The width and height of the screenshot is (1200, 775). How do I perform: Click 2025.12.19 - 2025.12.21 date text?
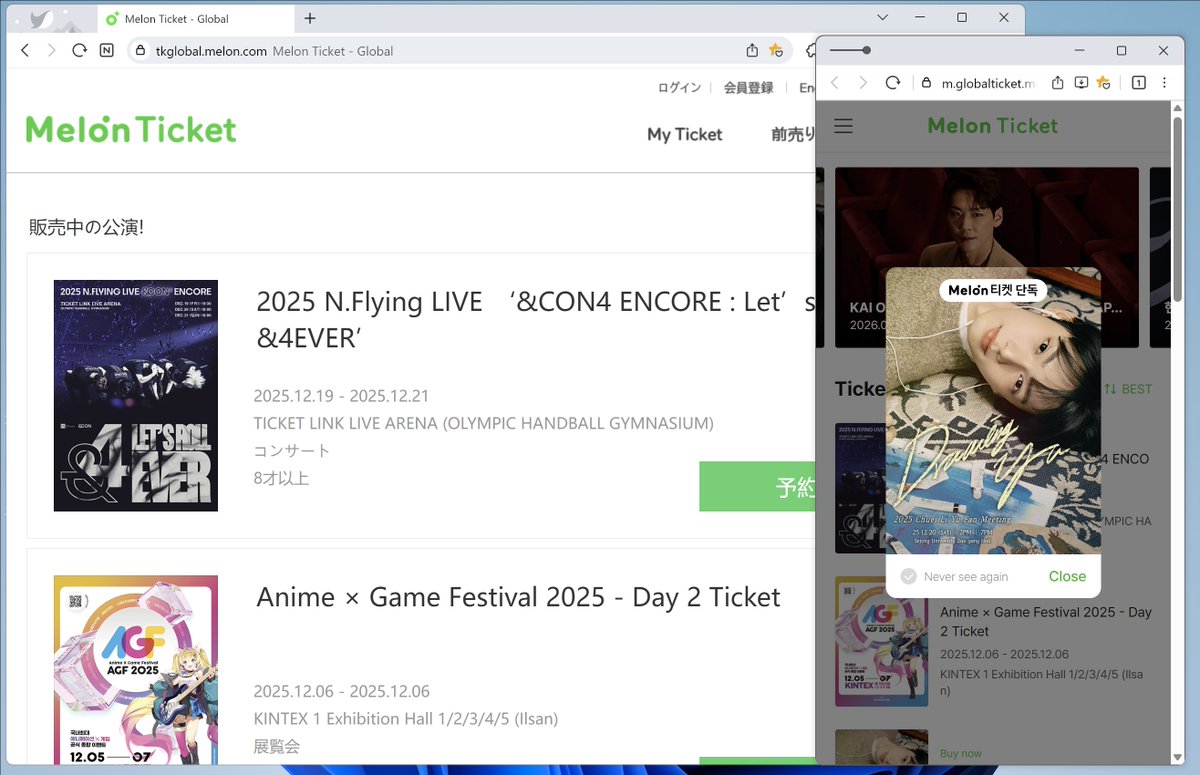point(341,396)
